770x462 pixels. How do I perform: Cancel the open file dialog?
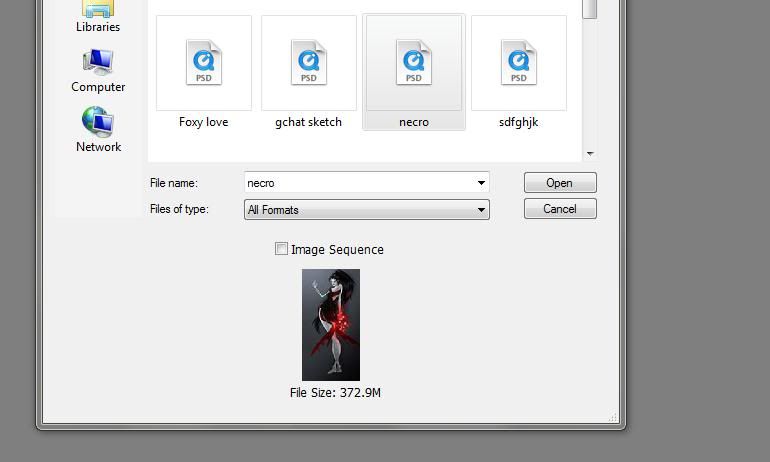[x=560, y=209]
